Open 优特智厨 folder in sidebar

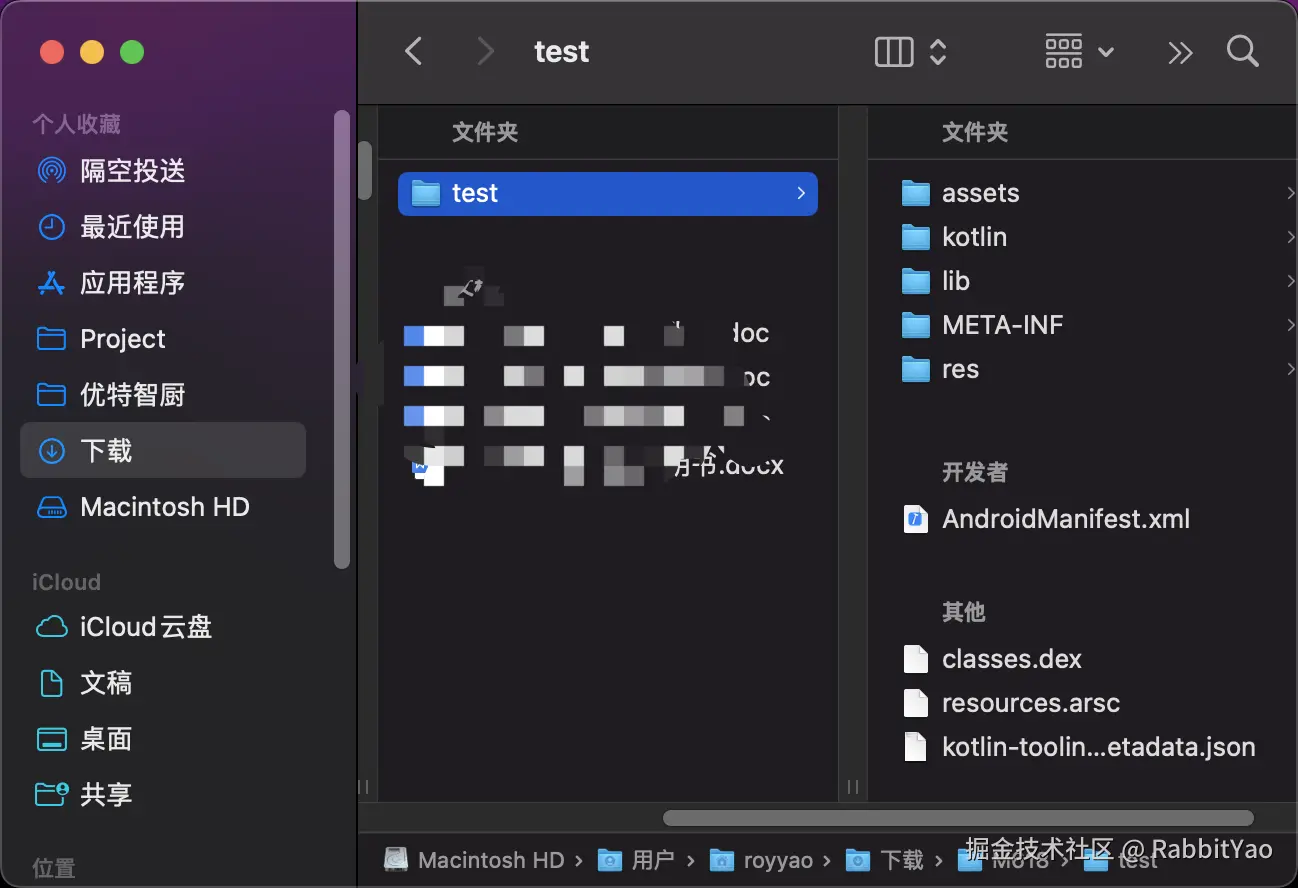(163, 395)
